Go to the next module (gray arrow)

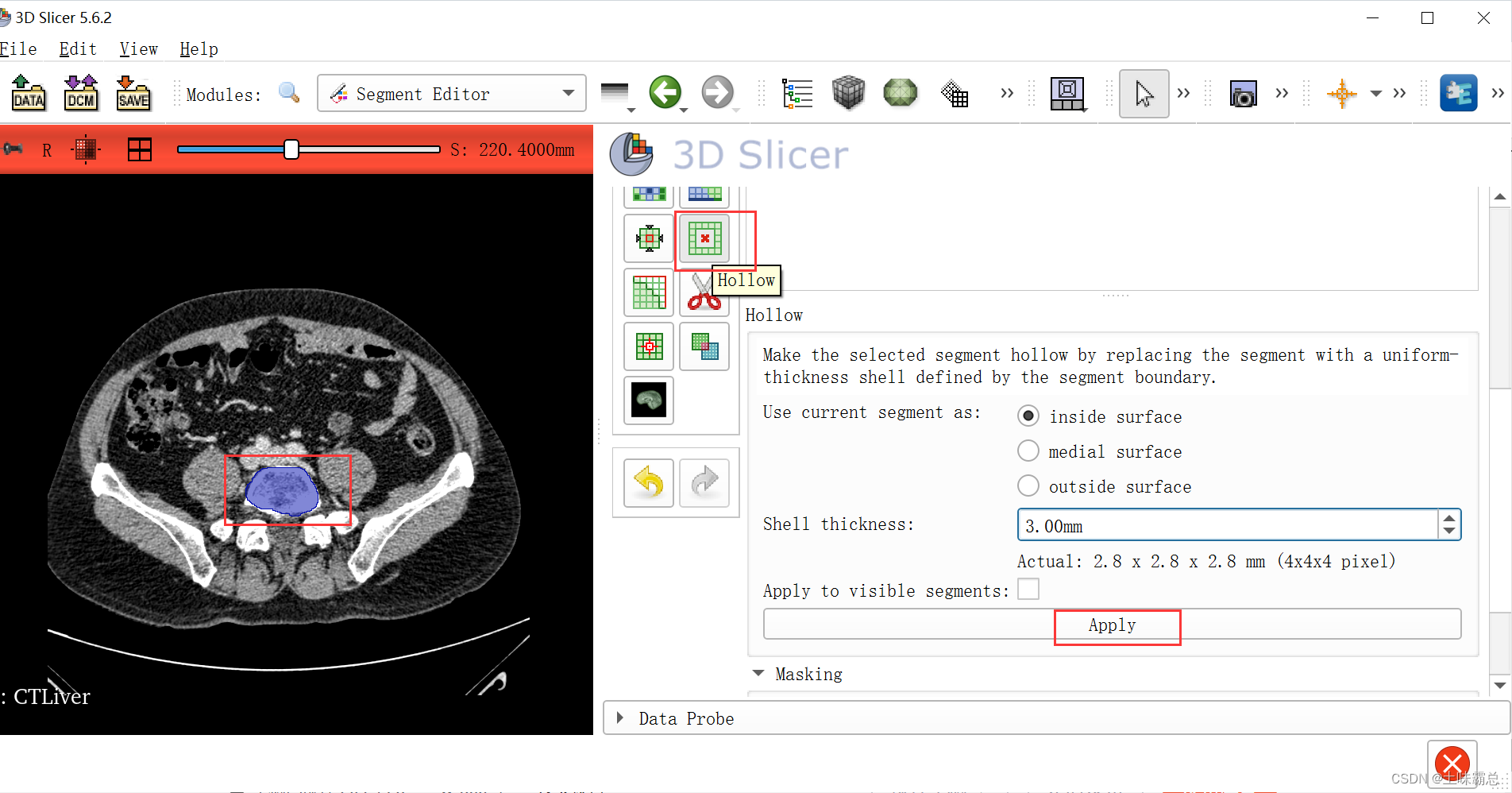tap(718, 93)
